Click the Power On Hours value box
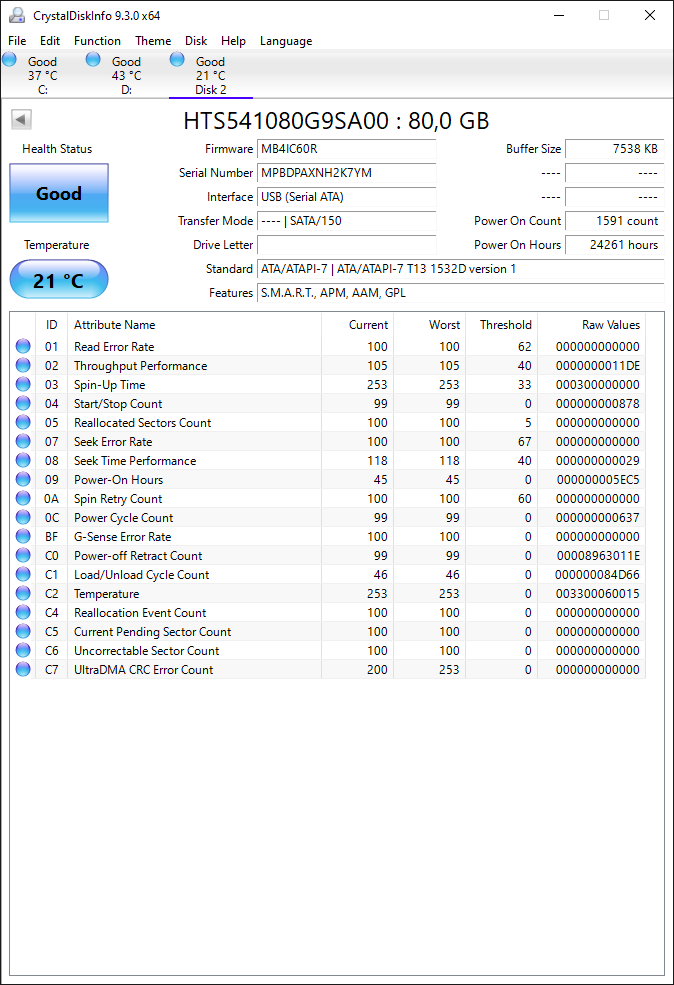Viewport: 674px width, 985px height. pos(615,245)
